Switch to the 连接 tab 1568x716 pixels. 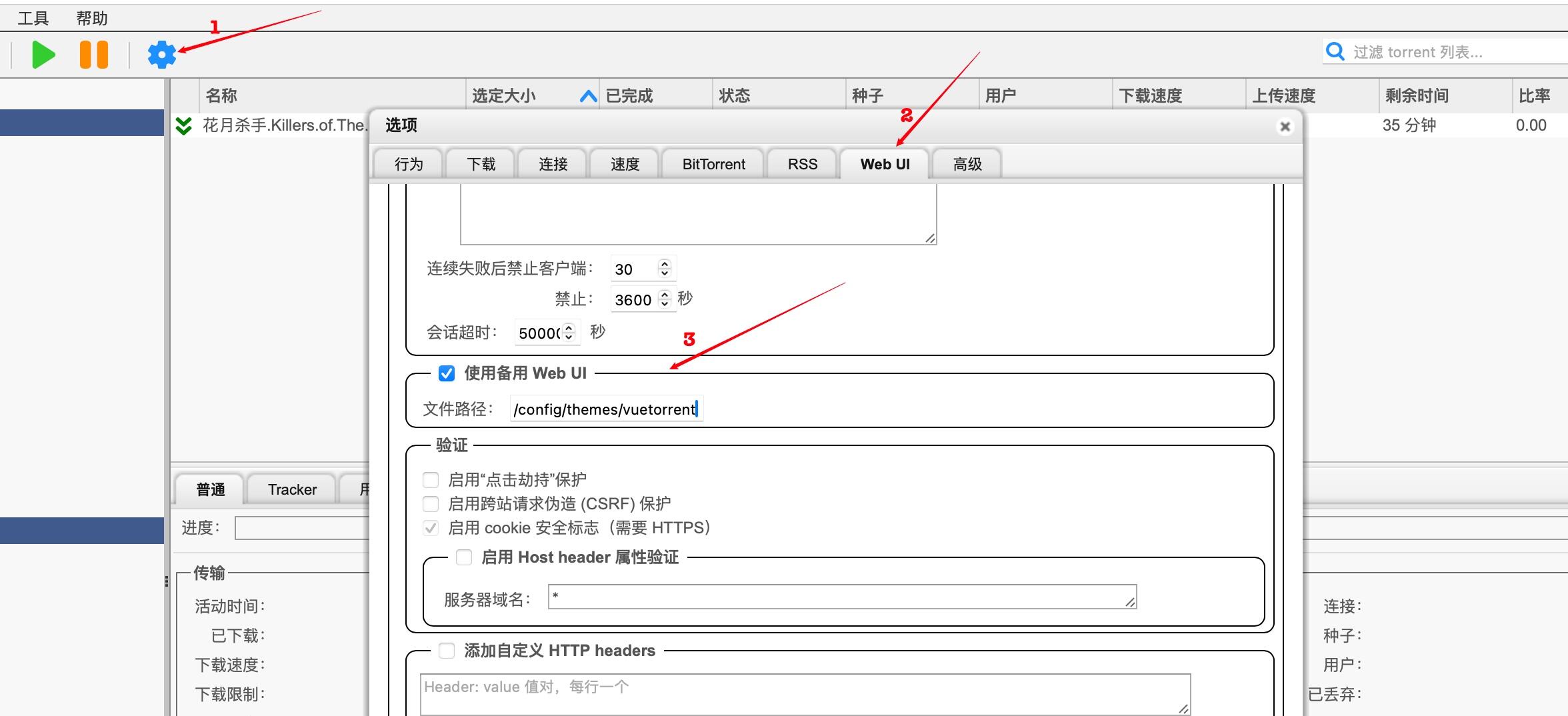(553, 164)
